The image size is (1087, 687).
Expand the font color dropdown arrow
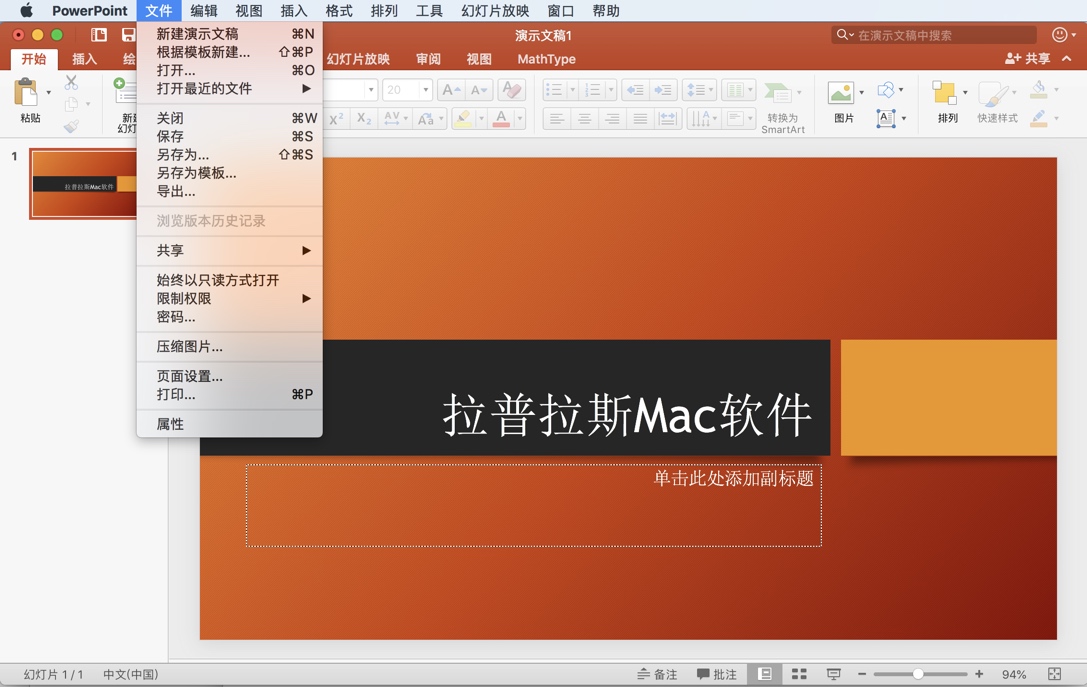point(521,118)
